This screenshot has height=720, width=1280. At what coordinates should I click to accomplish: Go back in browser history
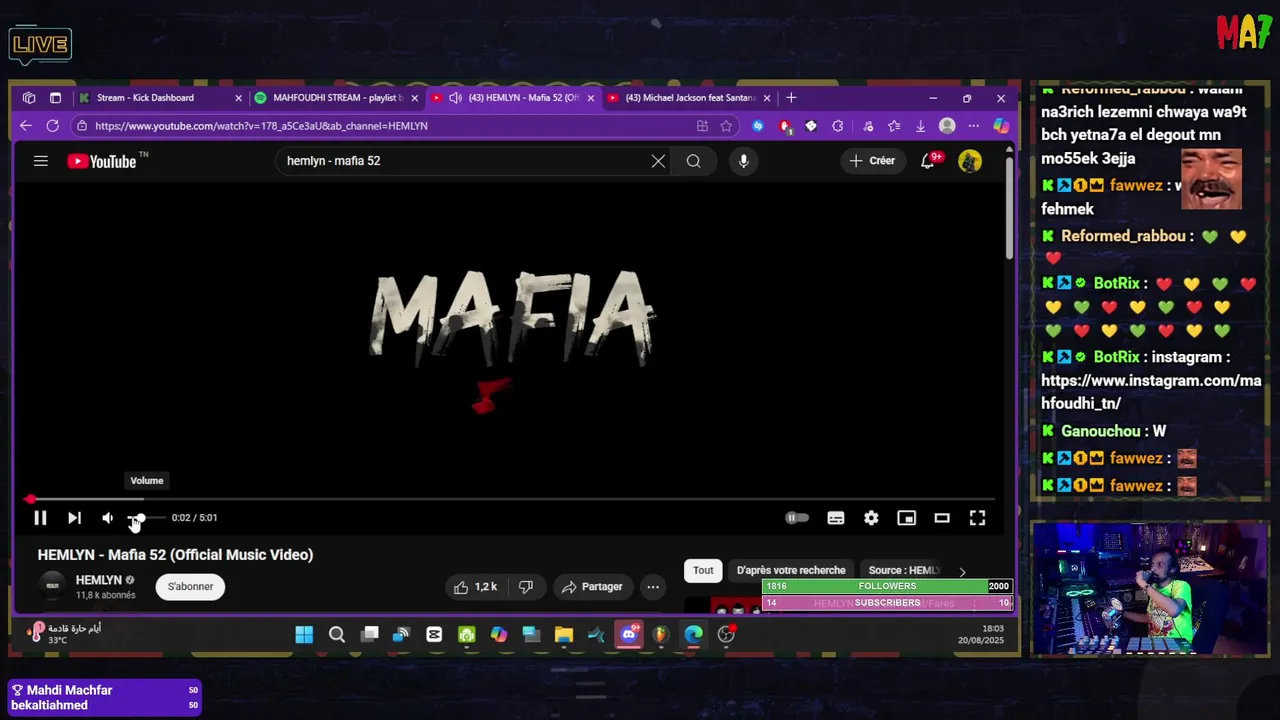tap(26, 126)
